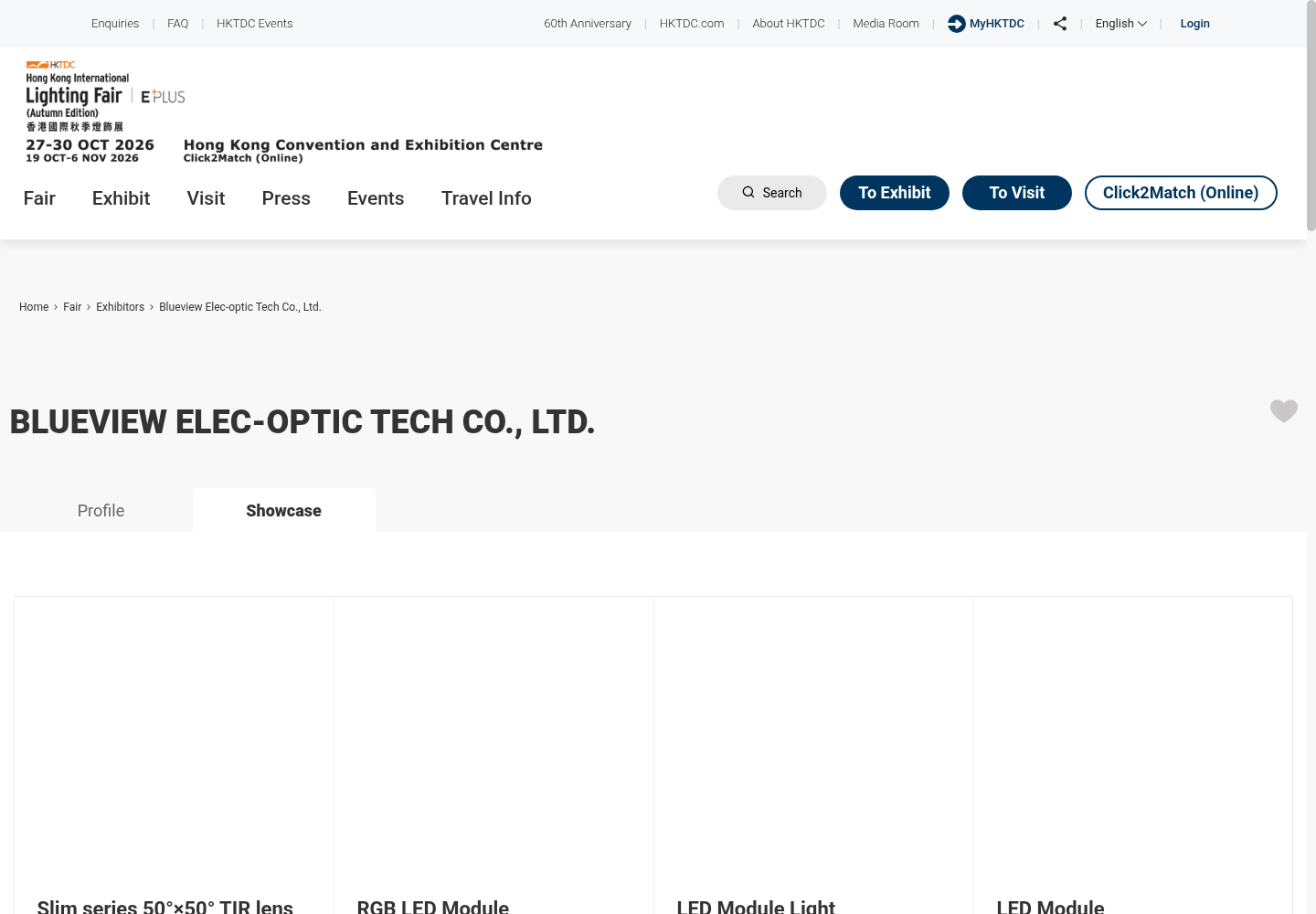
Task: Open the Press menu
Action: [x=286, y=198]
